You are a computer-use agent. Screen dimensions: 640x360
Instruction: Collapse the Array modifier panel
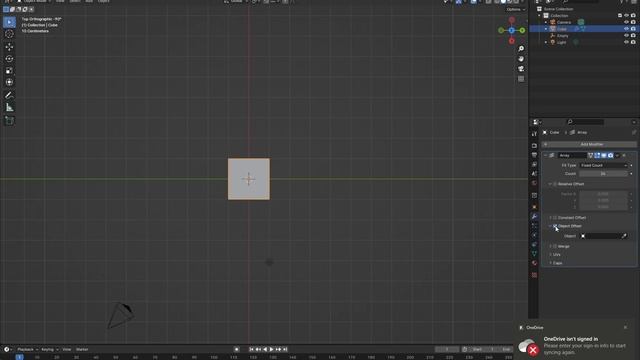545,156
